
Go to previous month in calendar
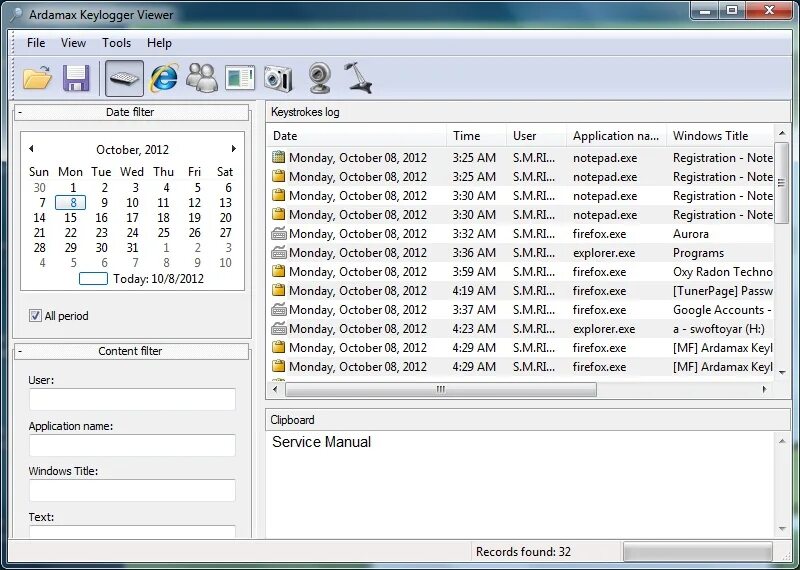[31, 148]
